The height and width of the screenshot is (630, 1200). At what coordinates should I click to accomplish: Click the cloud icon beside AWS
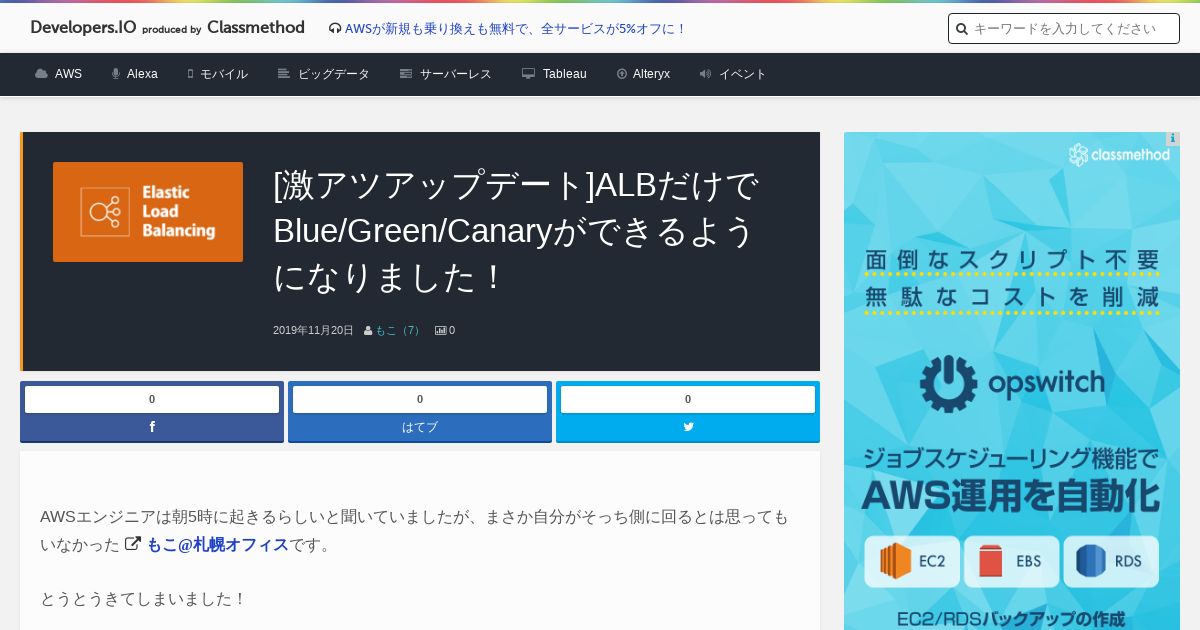click(x=41, y=74)
